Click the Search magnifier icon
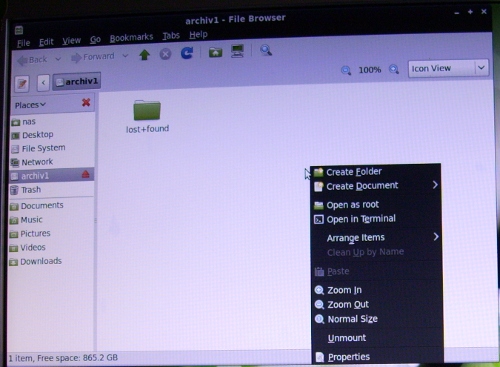This screenshot has height=367, width=500. pyautogui.click(x=266, y=50)
